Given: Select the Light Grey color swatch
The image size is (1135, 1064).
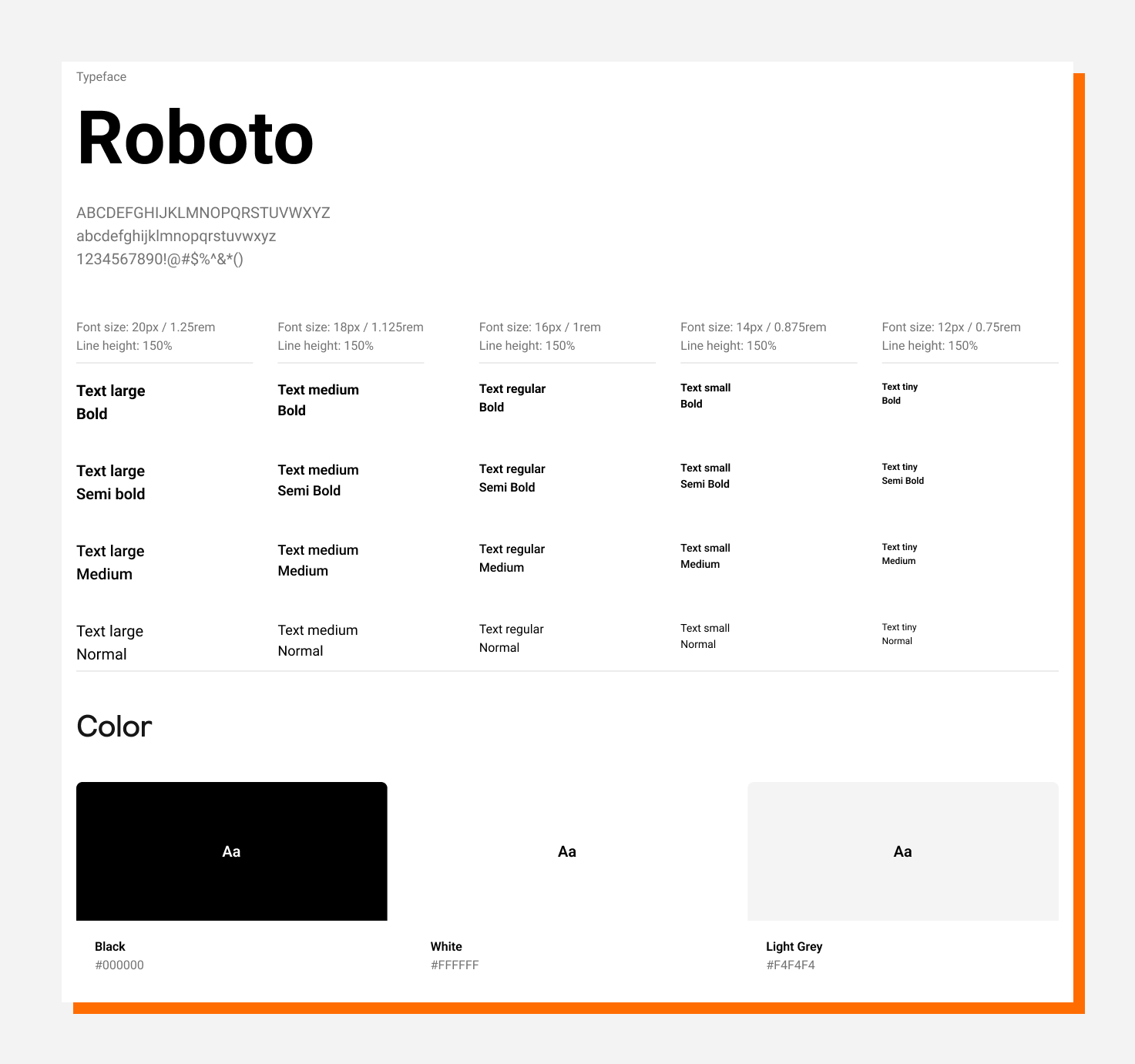Looking at the screenshot, I should pos(902,851).
